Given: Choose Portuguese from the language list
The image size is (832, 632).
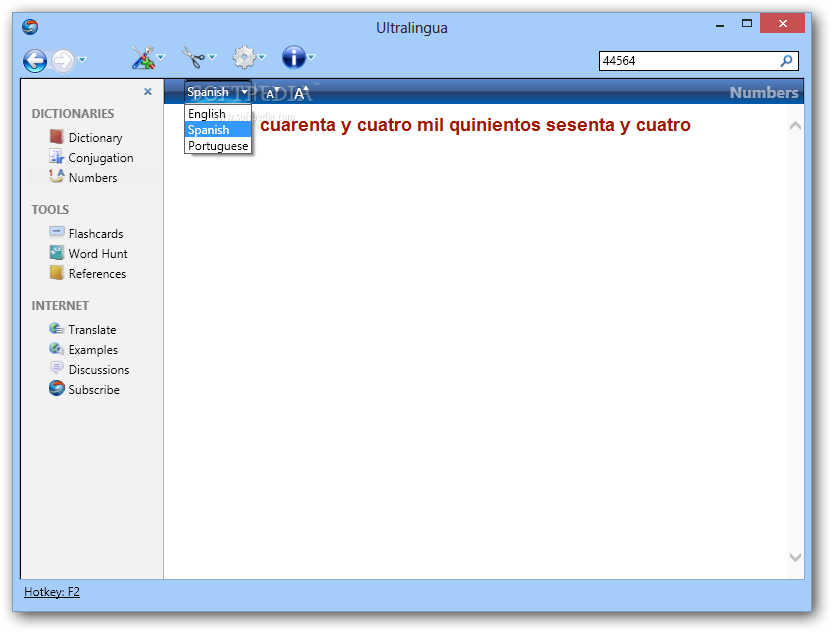Looking at the screenshot, I should coord(218,146).
